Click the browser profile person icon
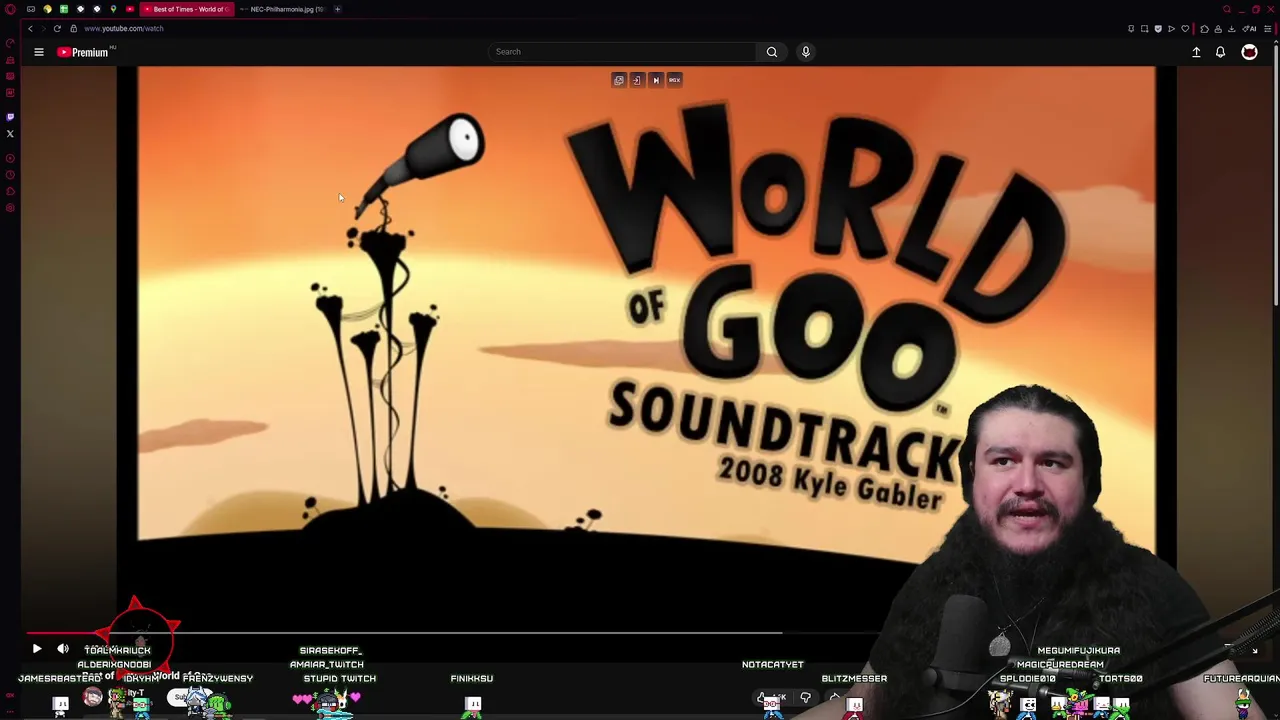The image size is (1280, 720). click(1218, 29)
